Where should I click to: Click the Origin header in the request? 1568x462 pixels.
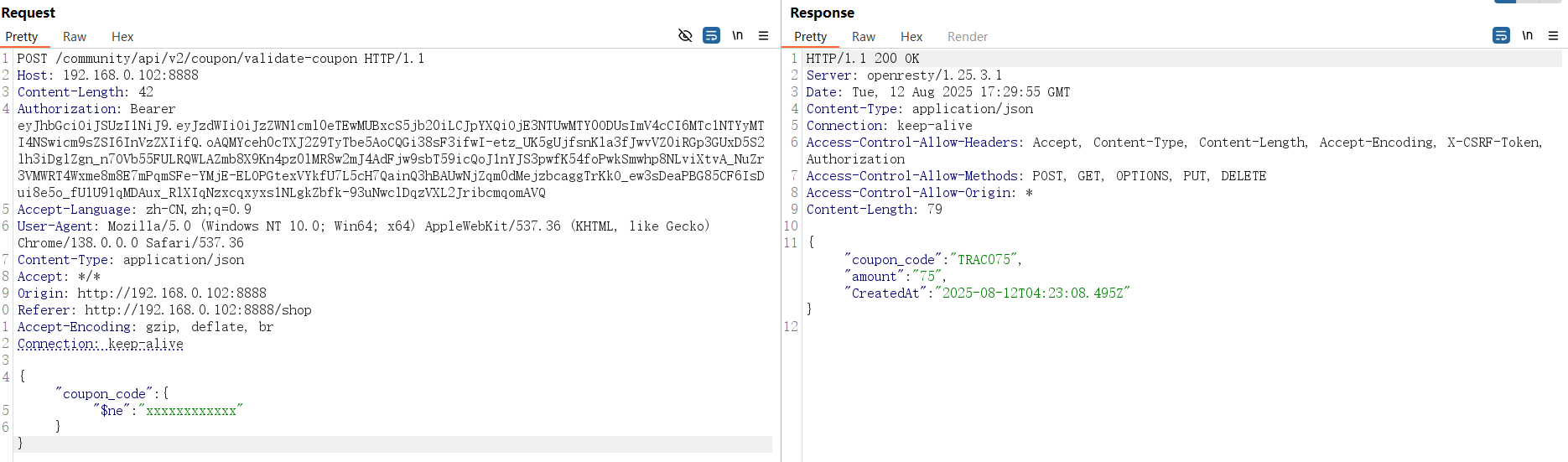coord(142,293)
